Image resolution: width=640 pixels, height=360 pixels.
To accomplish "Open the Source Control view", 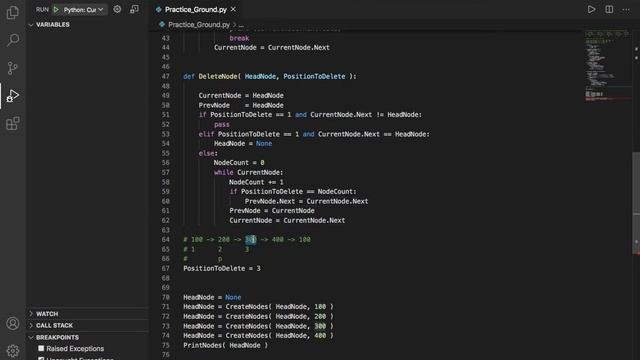I will pyautogui.click(x=13, y=68).
